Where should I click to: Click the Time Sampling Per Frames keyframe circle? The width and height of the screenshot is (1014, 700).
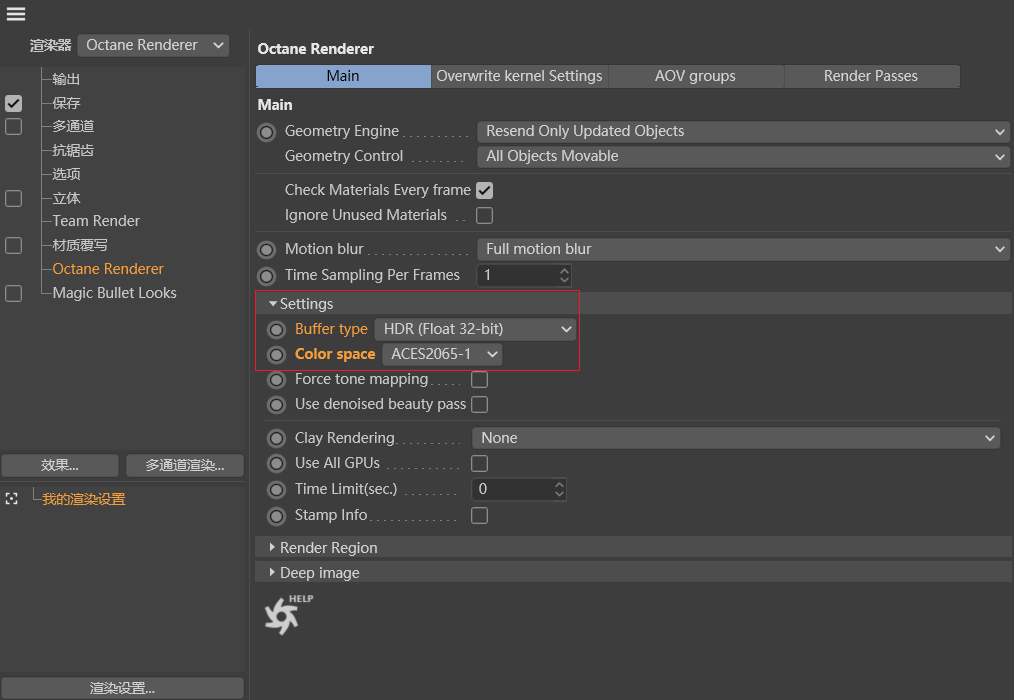[x=266, y=276]
